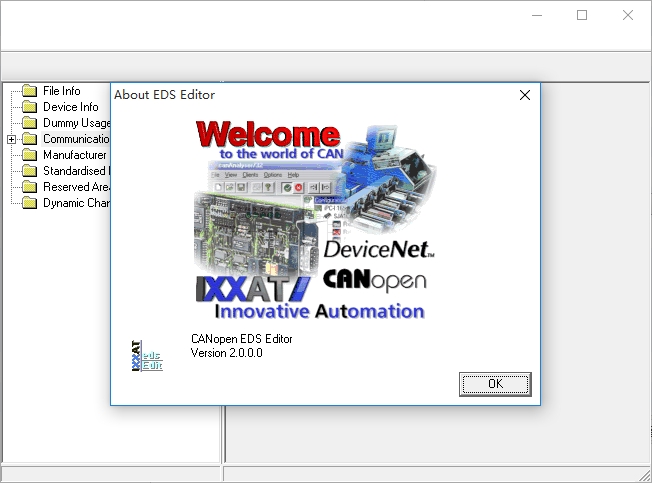Open the Reserved Area tree item label
This screenshot has height=483, width=652.
(x=76, y=187)
